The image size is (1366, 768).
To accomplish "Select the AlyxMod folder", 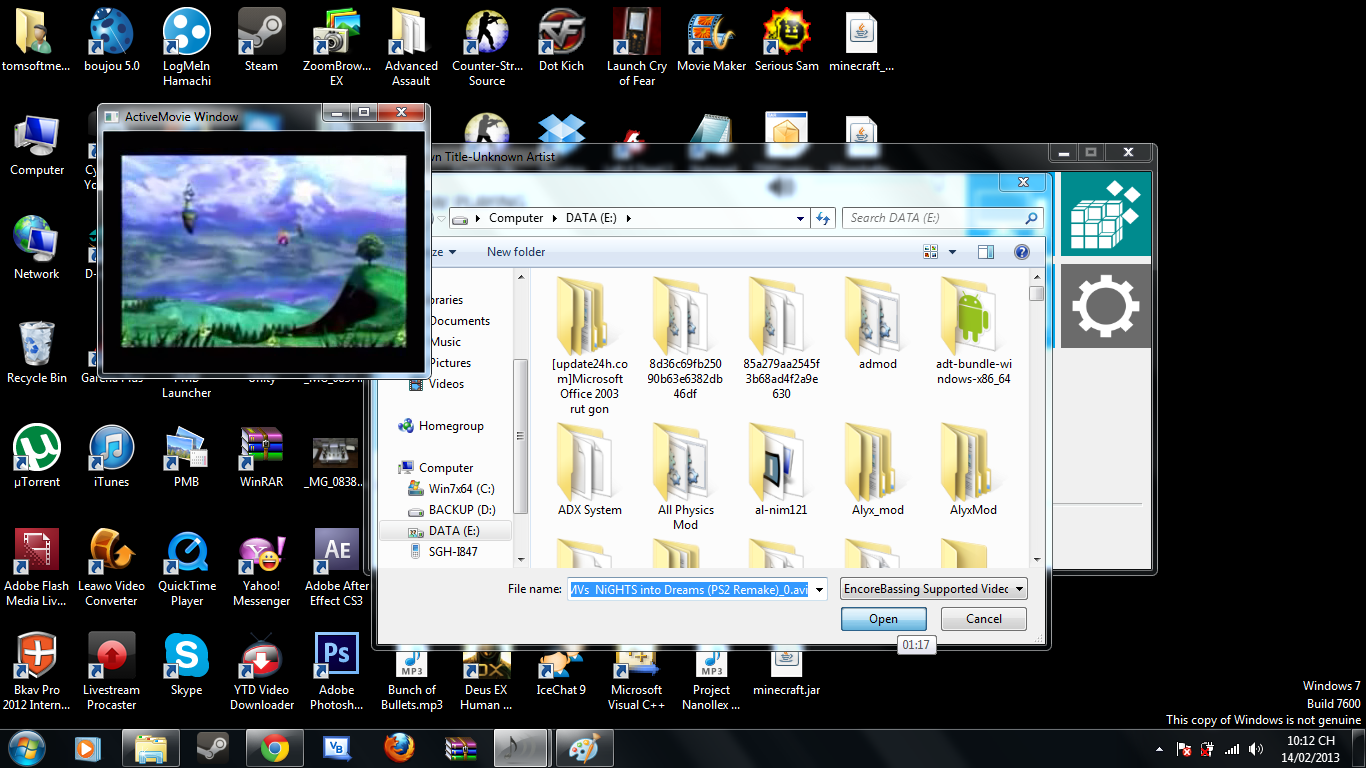I will (x=973, y=469).
